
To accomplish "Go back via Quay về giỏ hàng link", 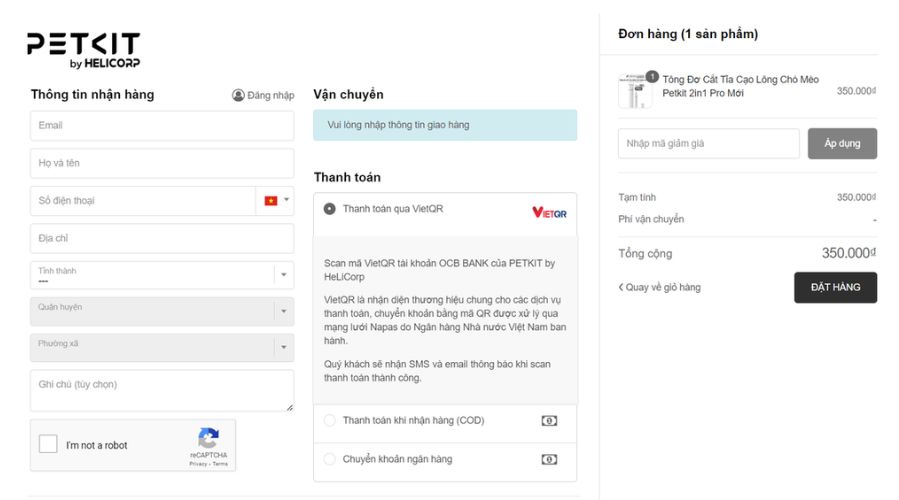I will [x=659, y=287].
